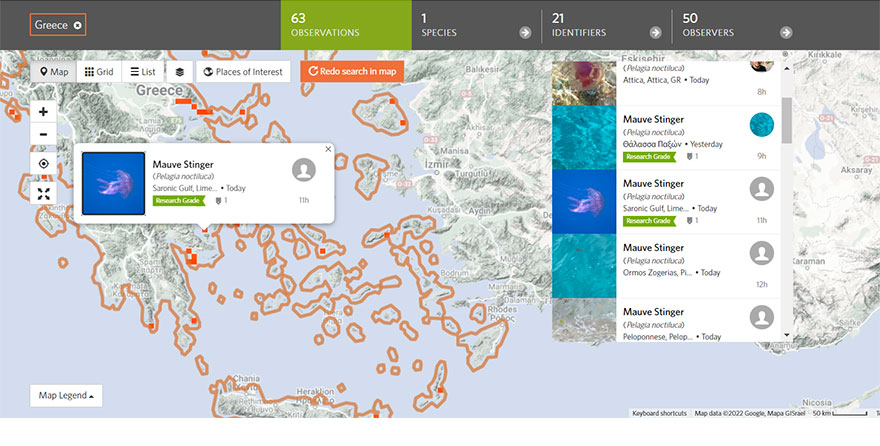Switch to Grid view
The image size is (880, 446).
(x=99, y=72)
